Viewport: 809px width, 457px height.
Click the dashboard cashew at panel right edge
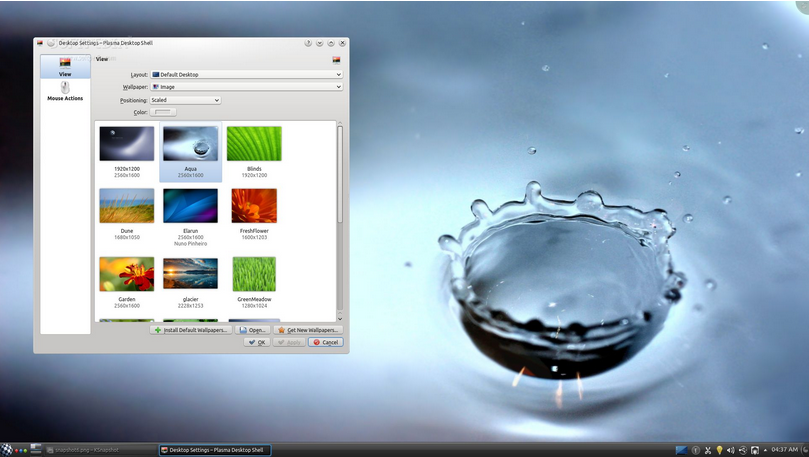tap(804, 450)
